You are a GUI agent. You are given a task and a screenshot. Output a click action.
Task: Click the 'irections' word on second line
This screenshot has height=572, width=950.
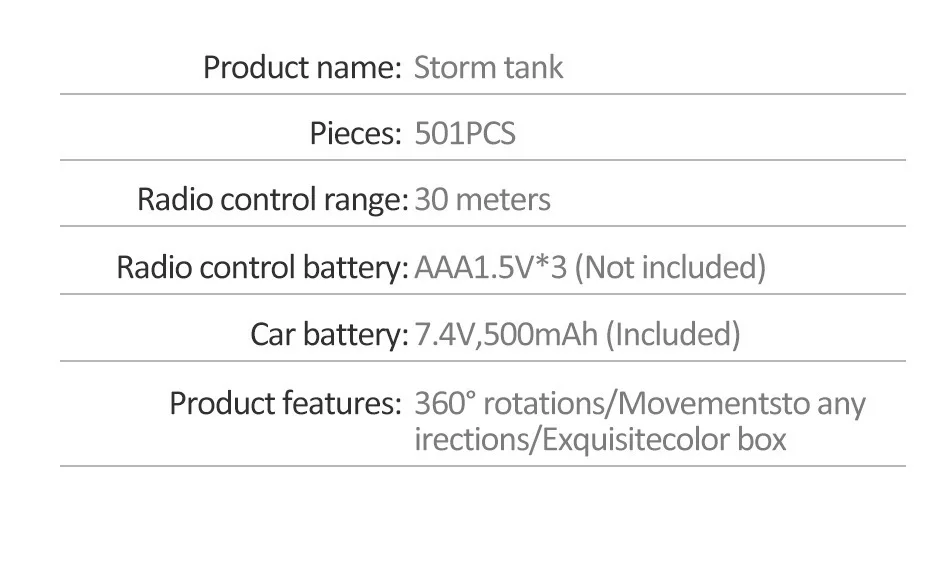(x=471, y=439)
